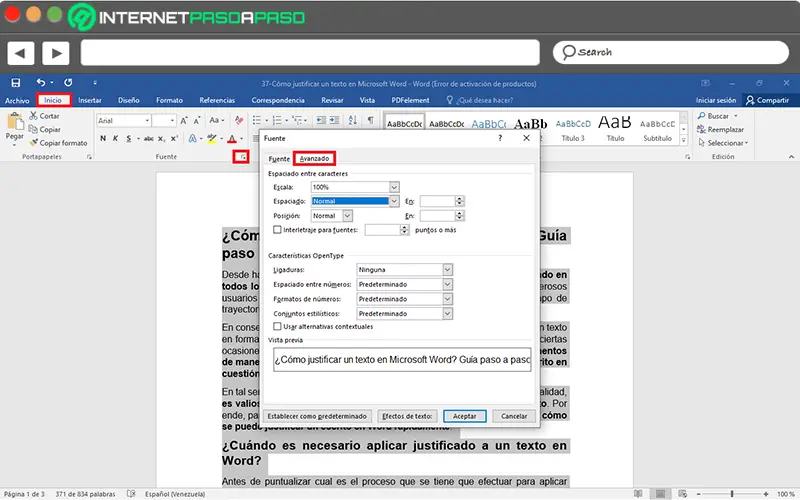800x500 pixels.
Task: Toggle paragraph marks pilcrow icon
Action: pyautogui.click(x=370, y=120)
